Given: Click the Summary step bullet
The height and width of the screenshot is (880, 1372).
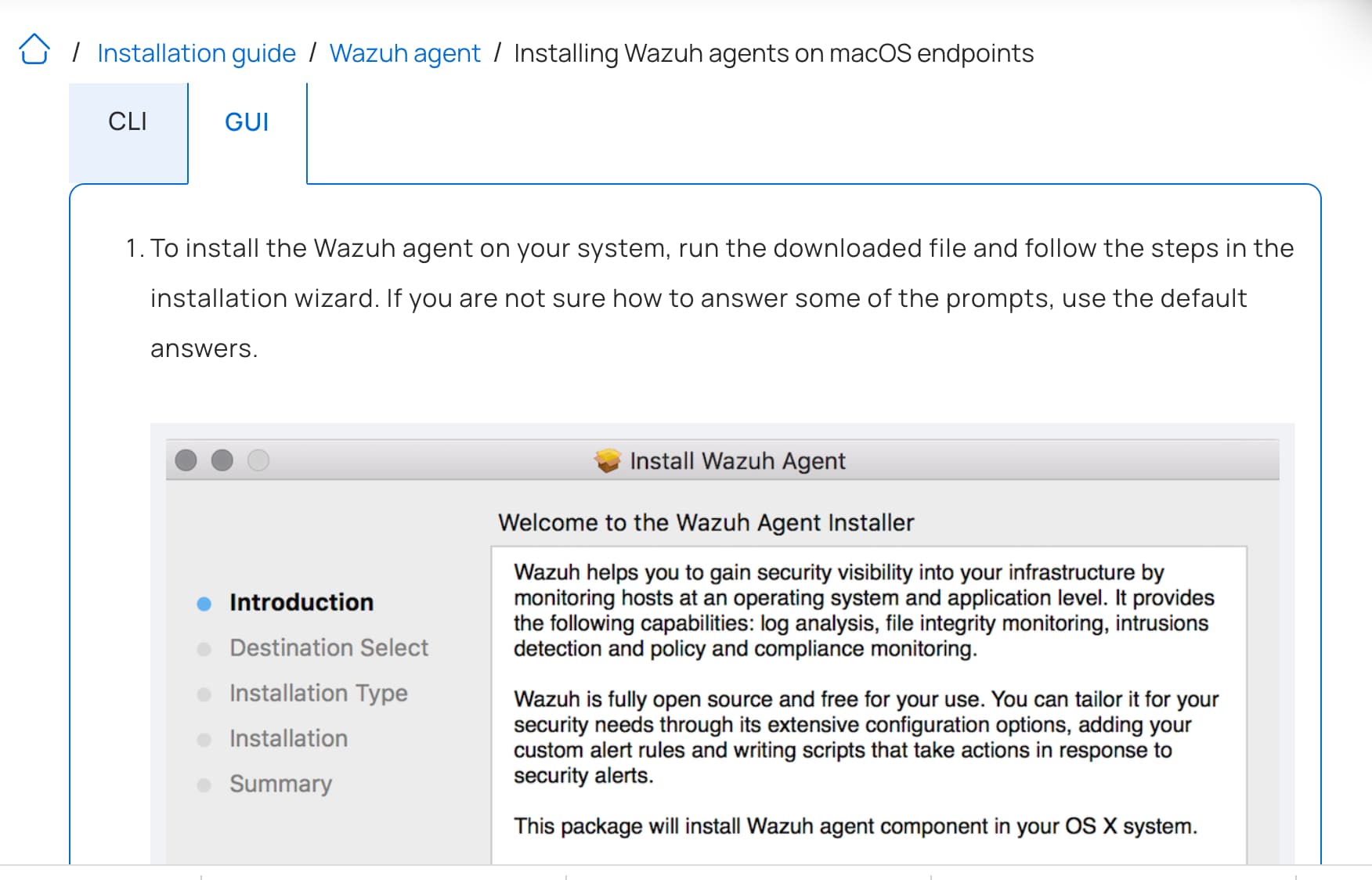Looking at the screenshot, I should click(204, 785).
